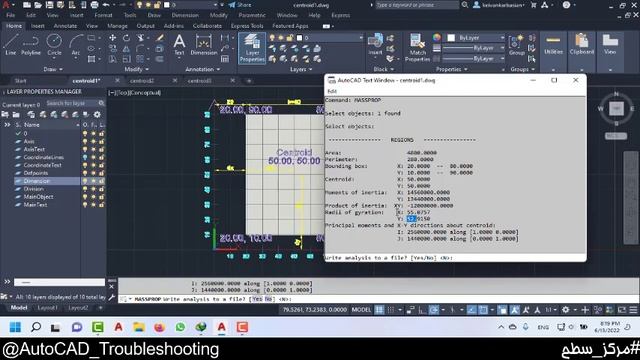Open the Layout1 tab
Image resolution: width=640 pixels, height=360 pixels.
click(x=48, y=308)
